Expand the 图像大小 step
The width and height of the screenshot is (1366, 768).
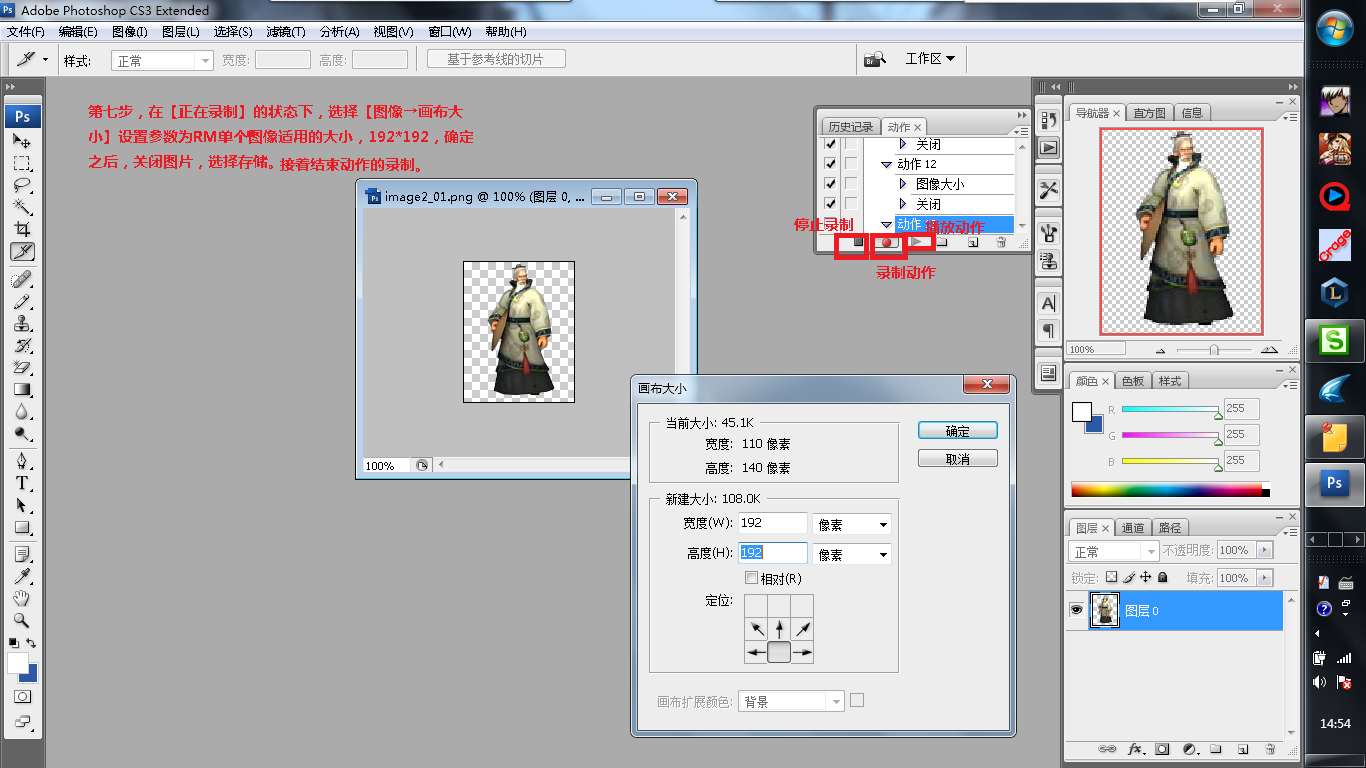tap(903, 184)
